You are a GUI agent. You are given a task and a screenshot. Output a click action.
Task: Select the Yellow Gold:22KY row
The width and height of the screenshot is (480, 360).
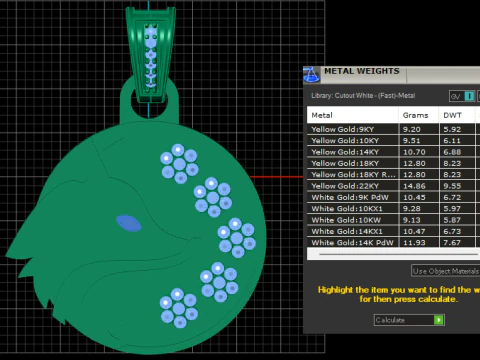coord(393,186)
